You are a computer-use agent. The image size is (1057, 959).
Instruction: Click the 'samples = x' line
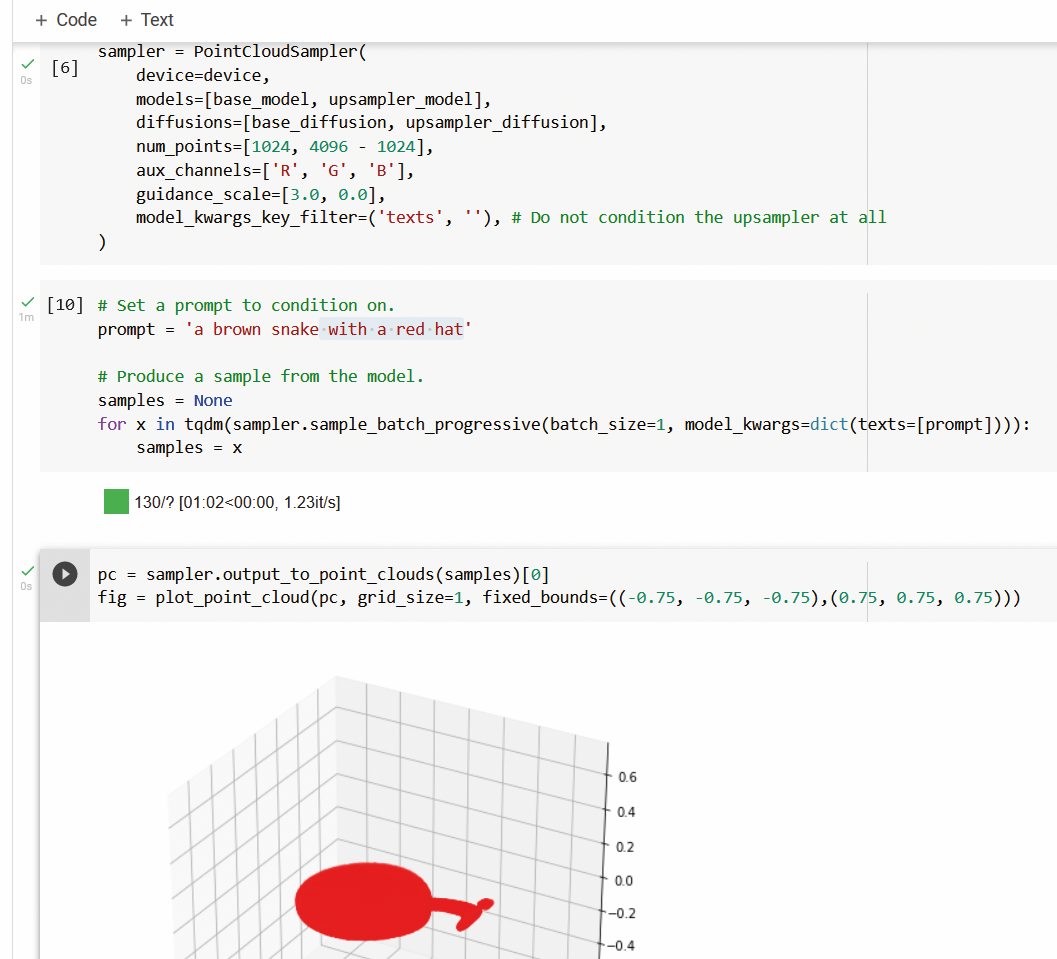189,448
